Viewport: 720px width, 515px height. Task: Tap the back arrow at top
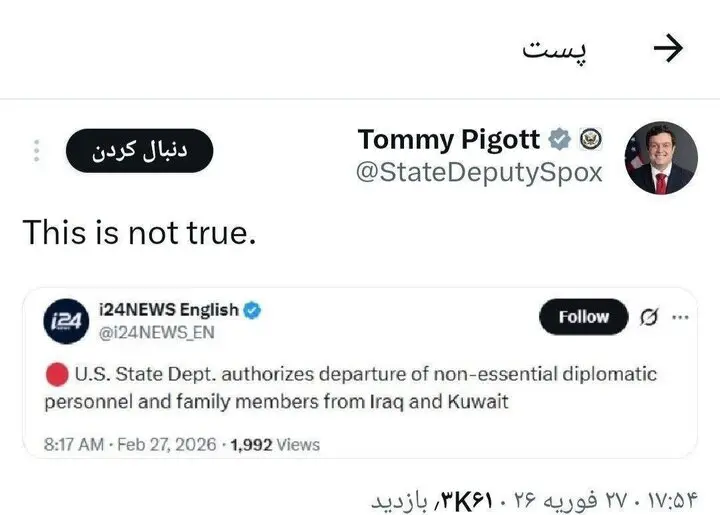668,48
